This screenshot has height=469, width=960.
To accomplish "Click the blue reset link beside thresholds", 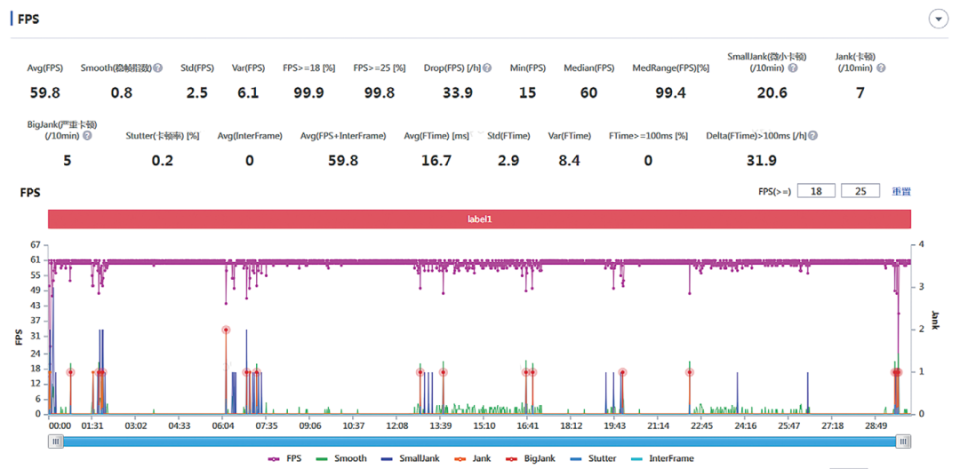I will (x=901, y=192).
